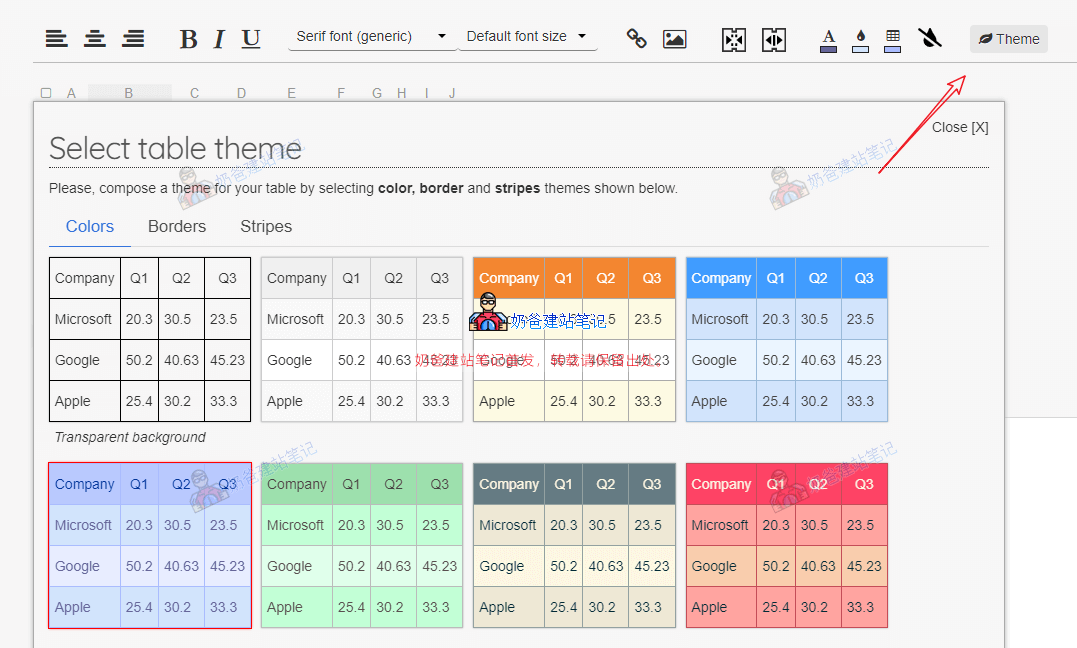Select the green table color theme
1077x648 pixels.
tap(362, 546)
